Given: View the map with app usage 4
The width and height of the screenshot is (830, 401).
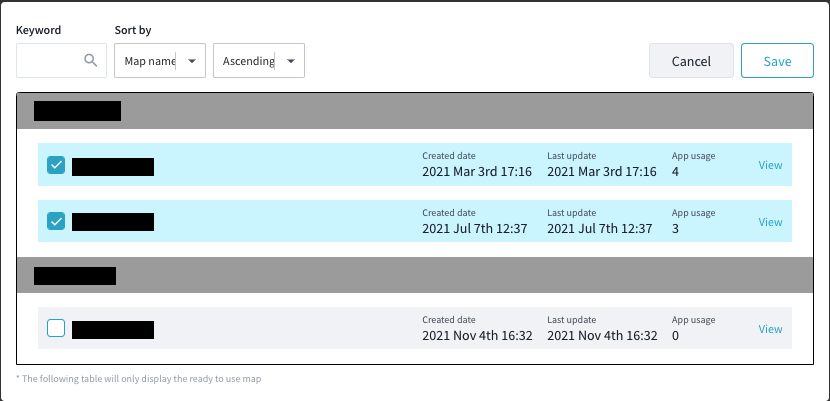Looking at the screenshot, I should point(770,165).
